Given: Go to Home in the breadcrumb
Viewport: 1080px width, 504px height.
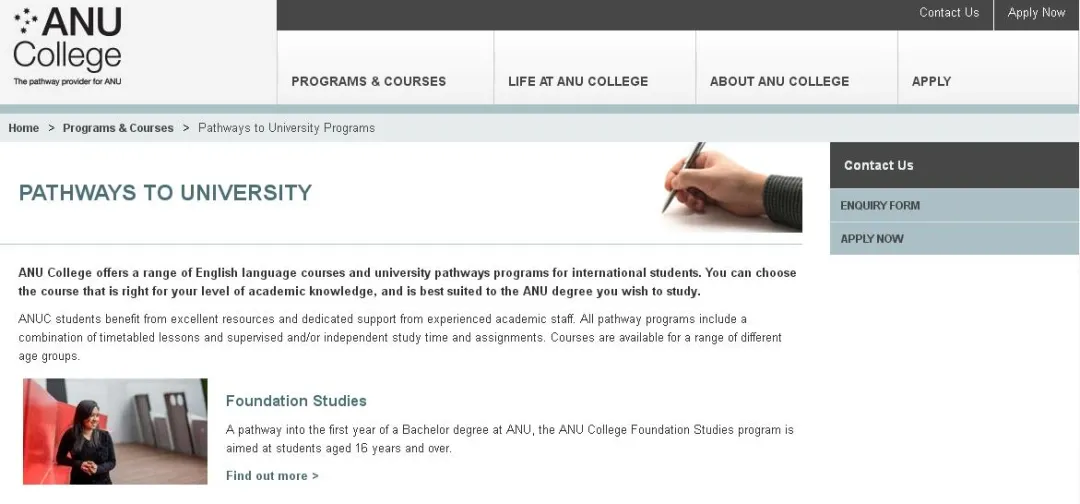Looking at the screenshot, I should 24,128.
